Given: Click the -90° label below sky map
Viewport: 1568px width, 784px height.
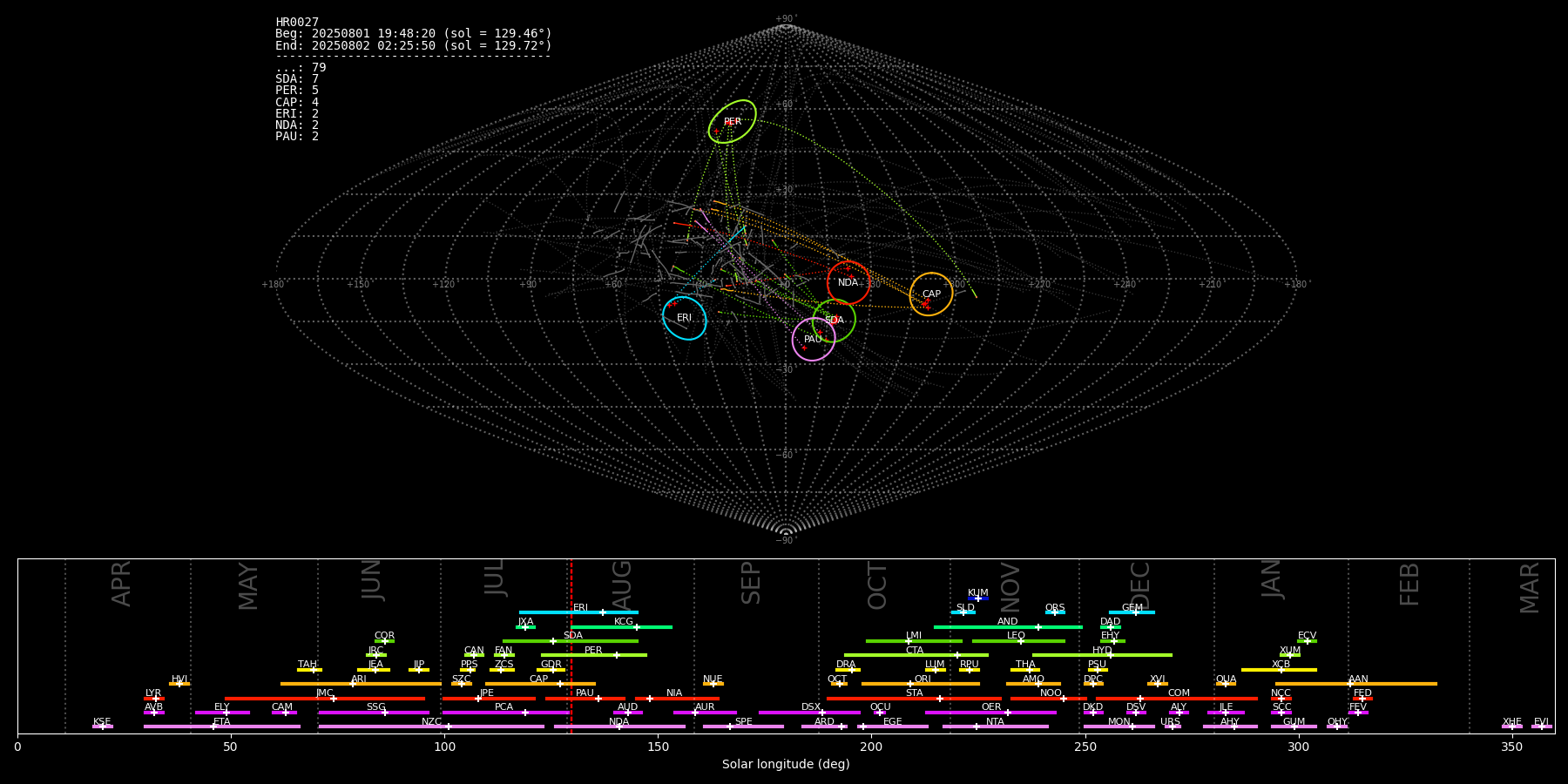Looking at the screenshot, I should point(786,541).
